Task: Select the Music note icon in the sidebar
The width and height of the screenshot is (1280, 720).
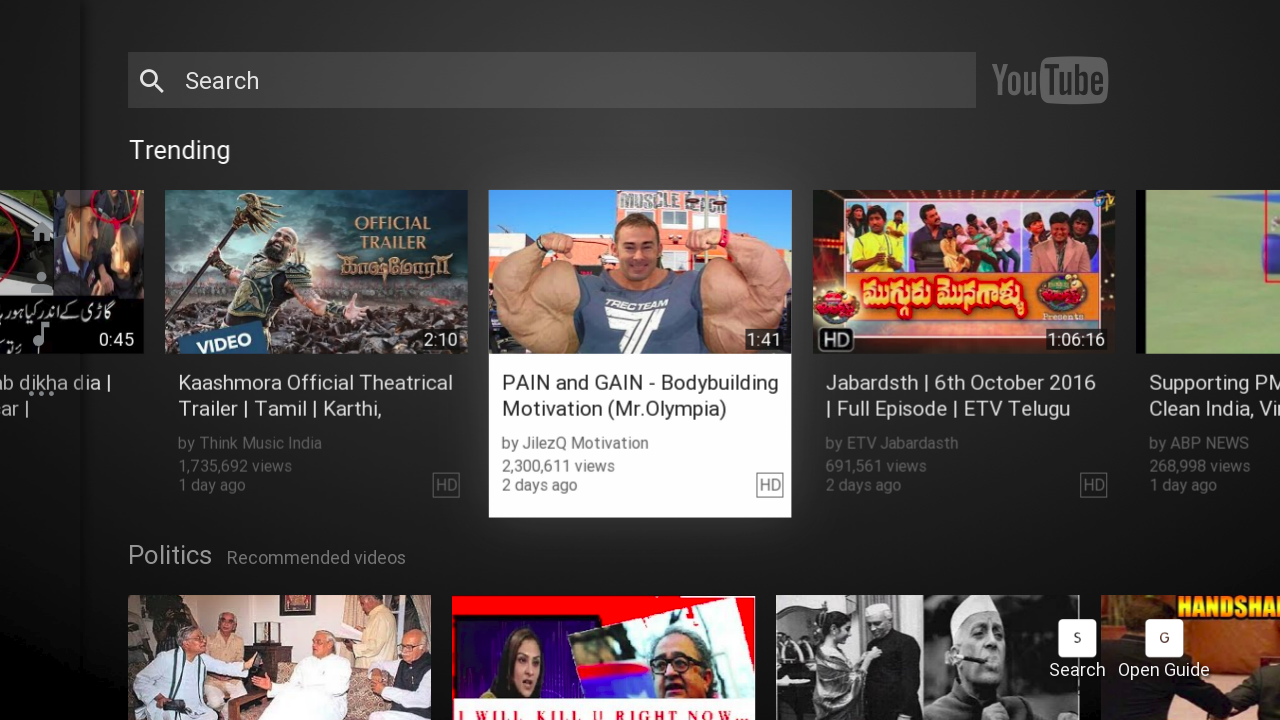Action: [x=41, y=334]
